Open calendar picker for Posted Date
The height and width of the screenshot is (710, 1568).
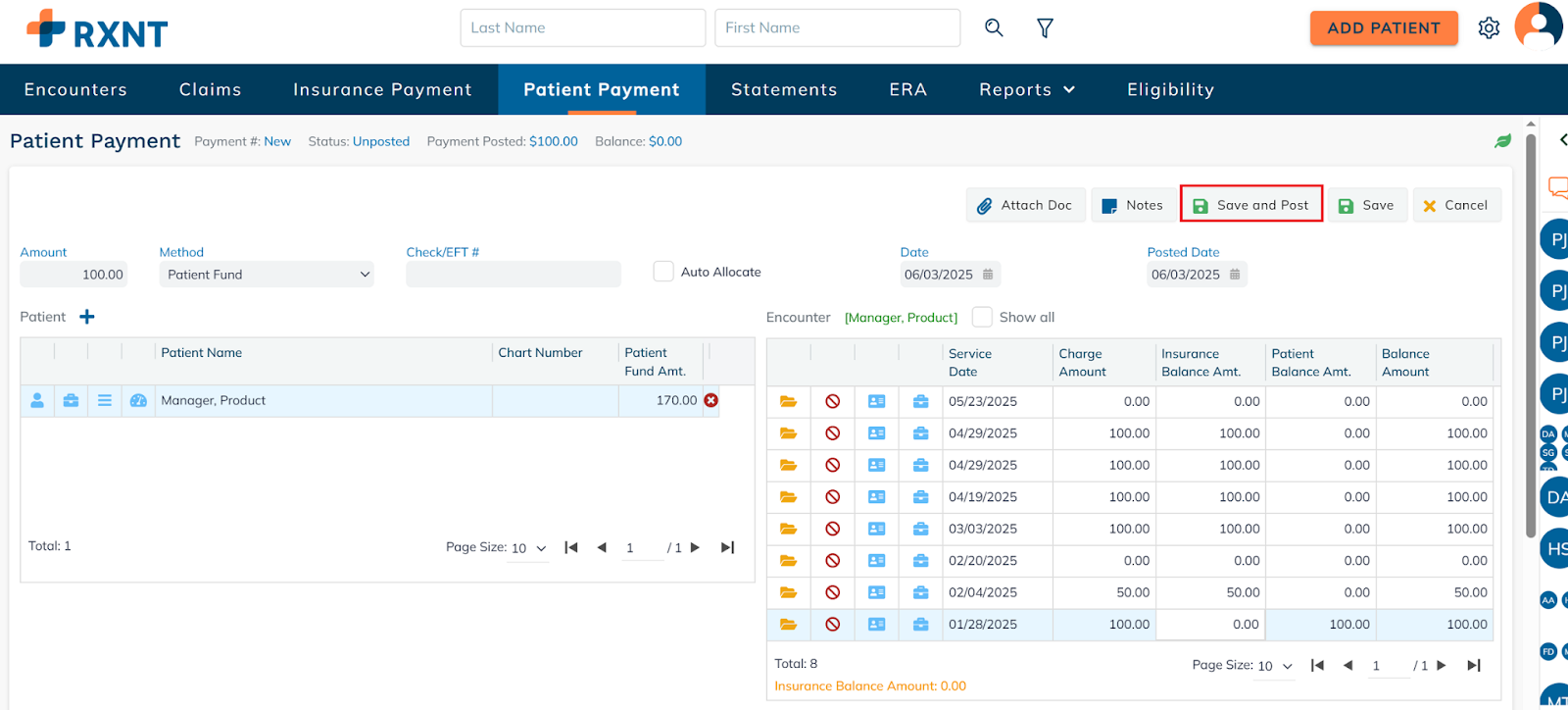pos(1235,275)
